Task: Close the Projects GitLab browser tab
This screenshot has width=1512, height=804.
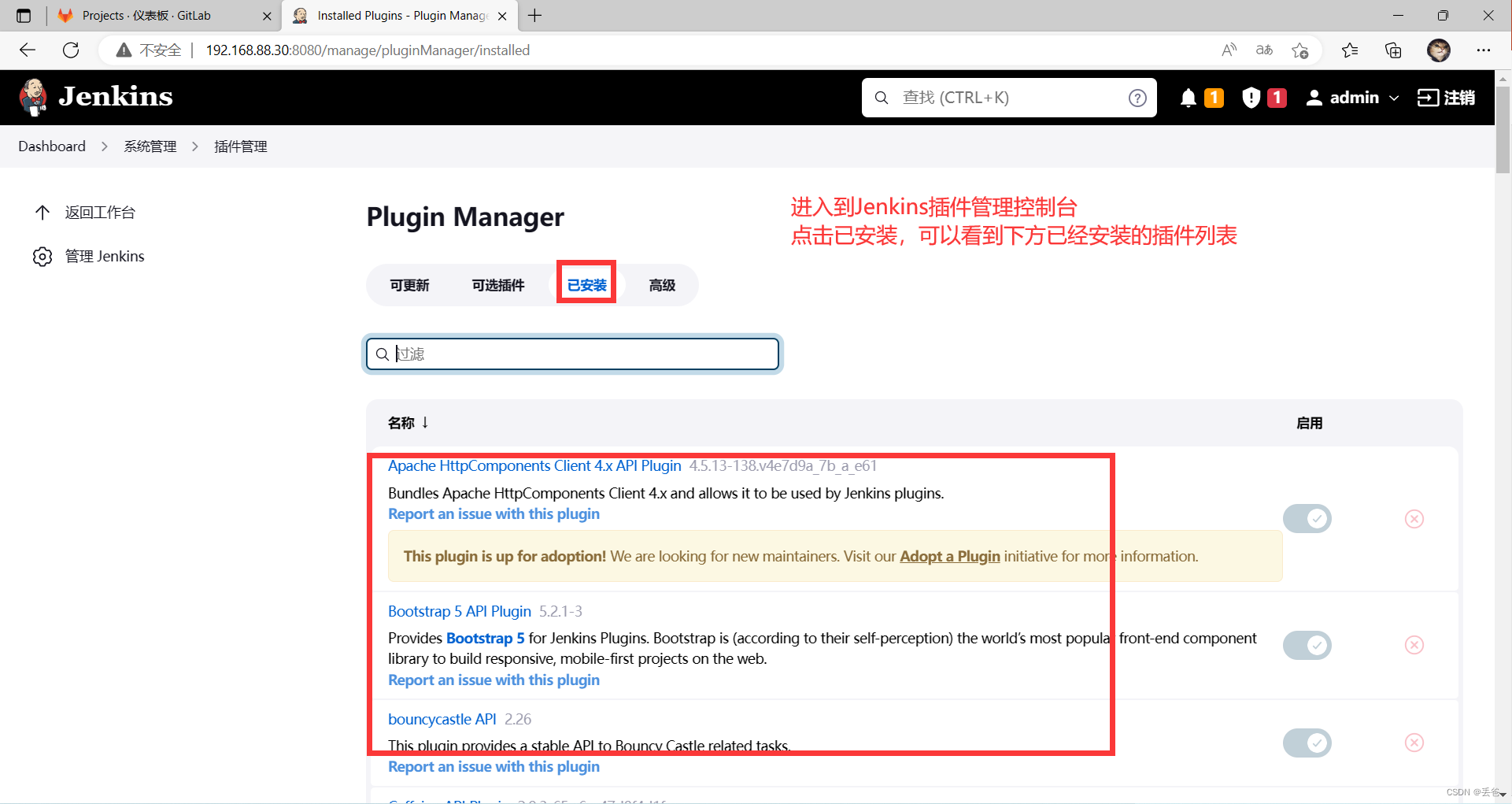Action: 267,16
